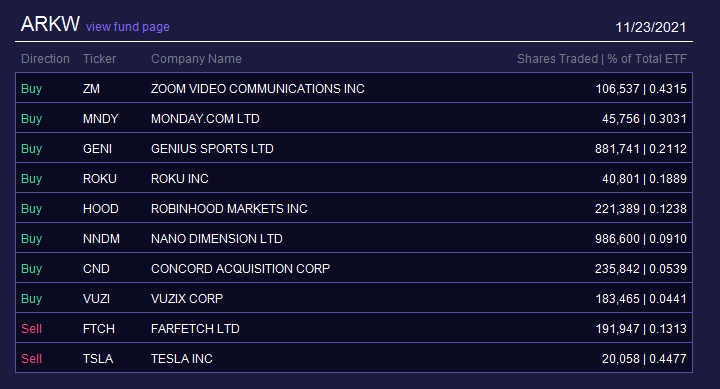Select the MNDY ticker cell
720x389 pixels.
click(x=101, y=119)
